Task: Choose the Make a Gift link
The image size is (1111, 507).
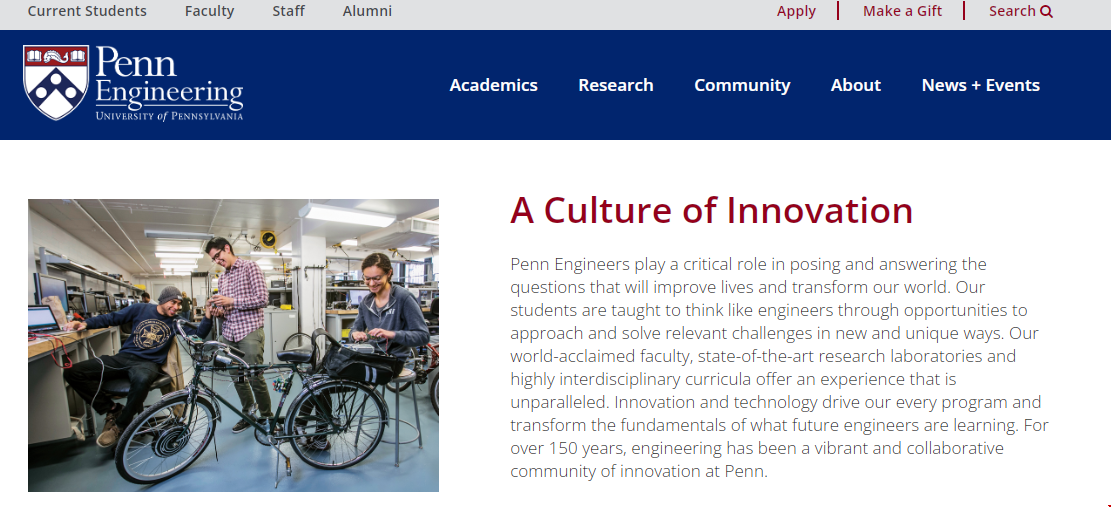Action: tap(902, 11)
